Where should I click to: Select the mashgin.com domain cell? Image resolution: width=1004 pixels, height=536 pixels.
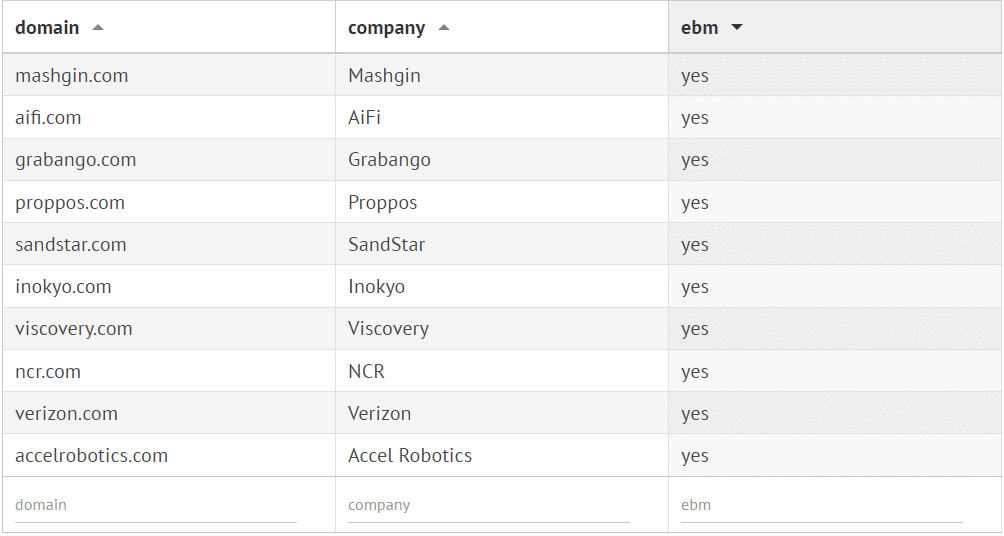tap(72, 76)
